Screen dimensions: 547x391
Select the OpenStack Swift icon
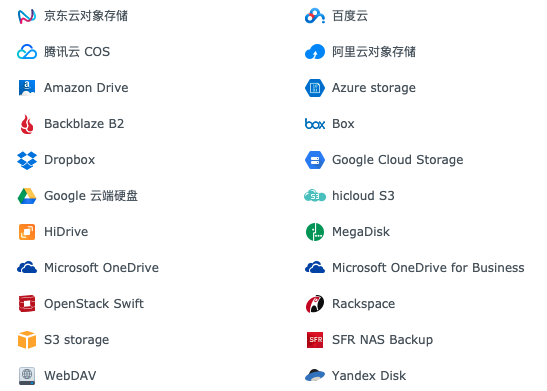27,303
